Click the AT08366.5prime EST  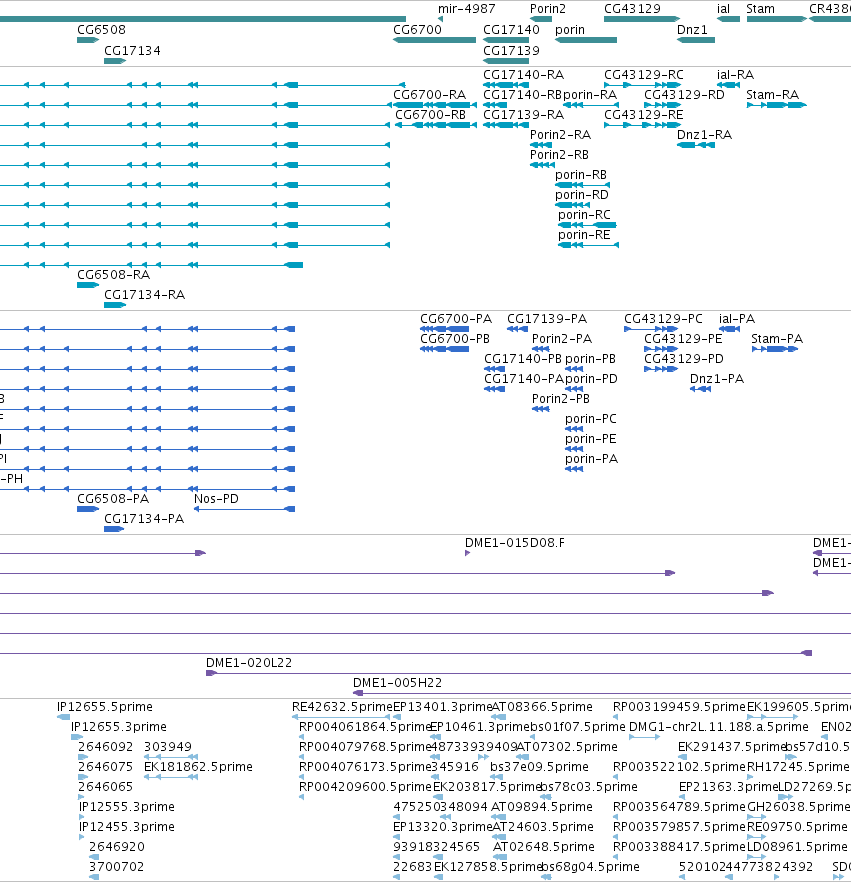point(498,717)
